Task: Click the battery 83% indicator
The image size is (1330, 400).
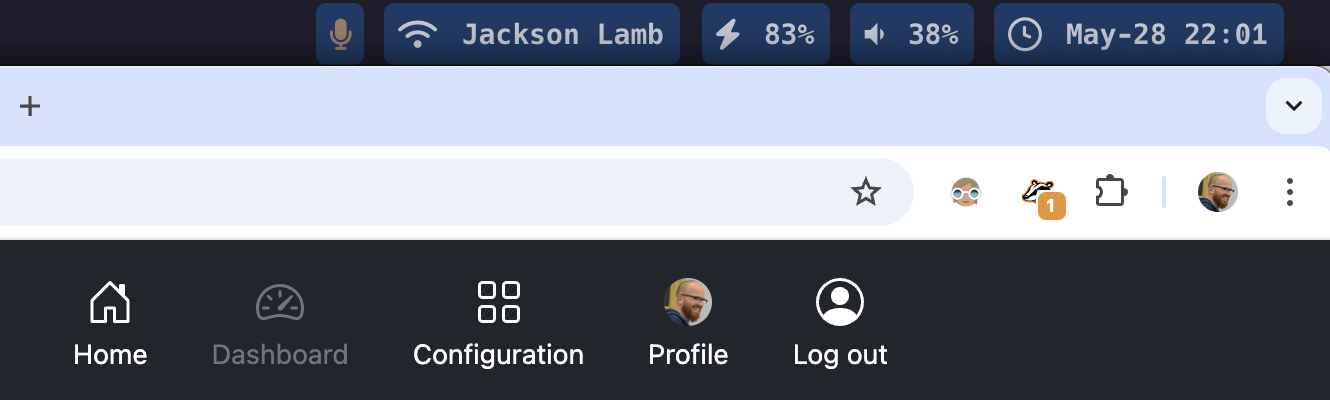Action: [766, 34]
